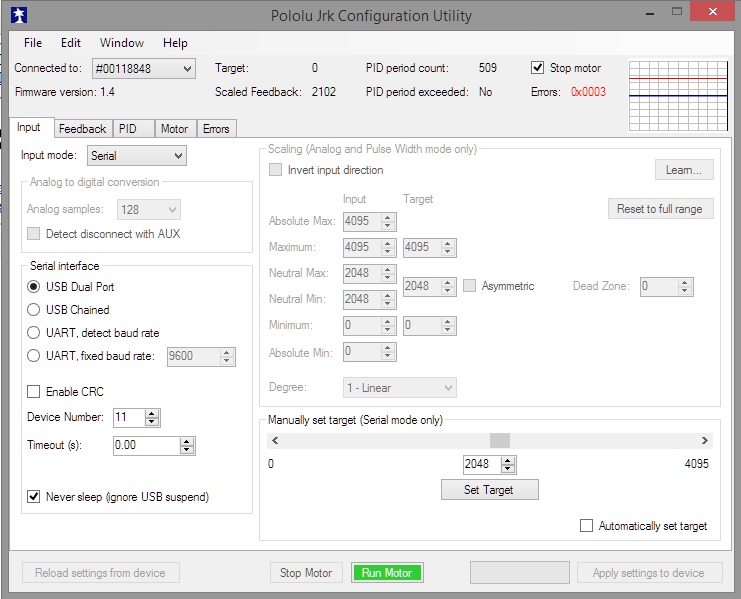
Task: Switch to the Motor tab
Action: (174, 129)
